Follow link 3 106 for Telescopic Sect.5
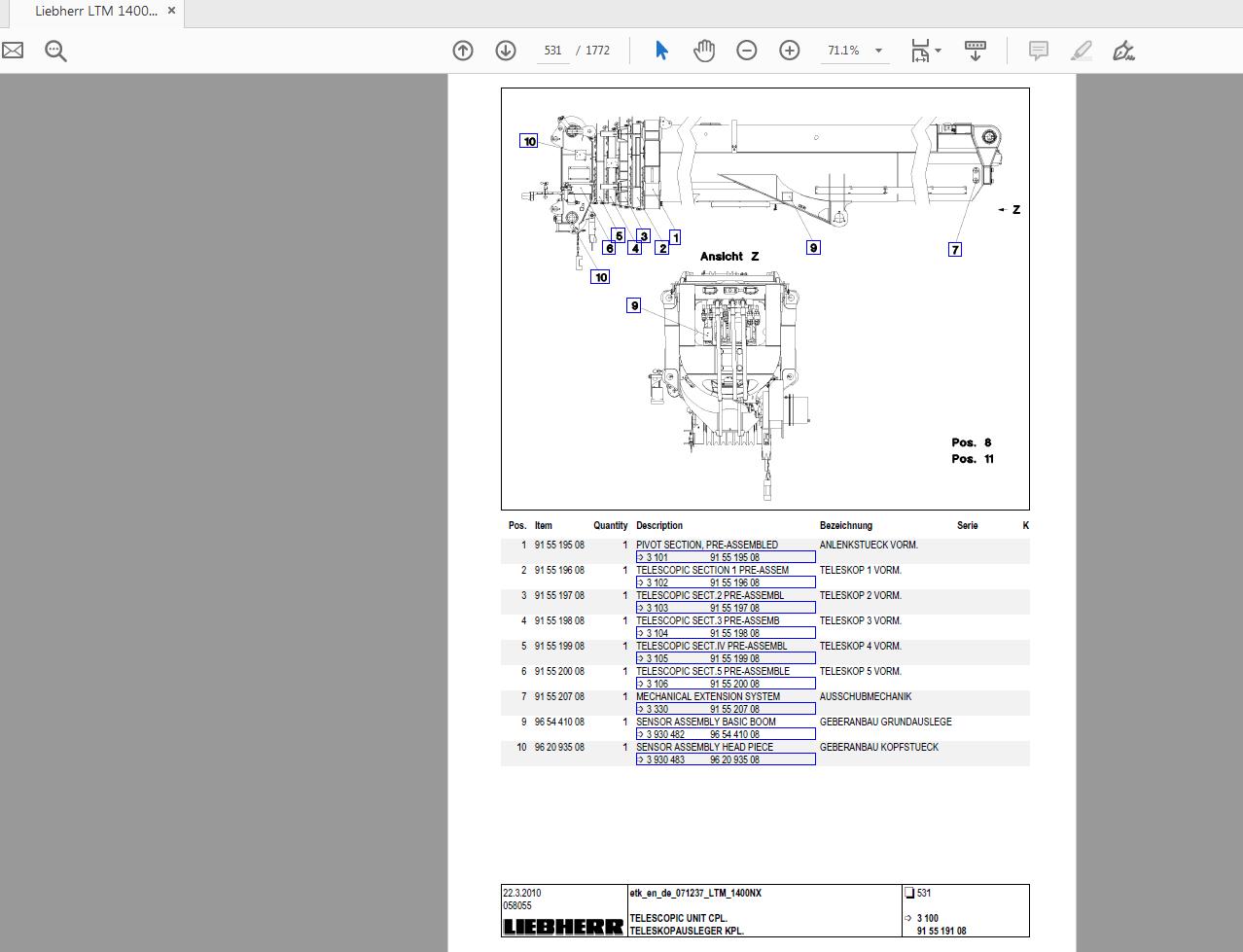The height and width of the screenshot is (952, 1243). 726,684
